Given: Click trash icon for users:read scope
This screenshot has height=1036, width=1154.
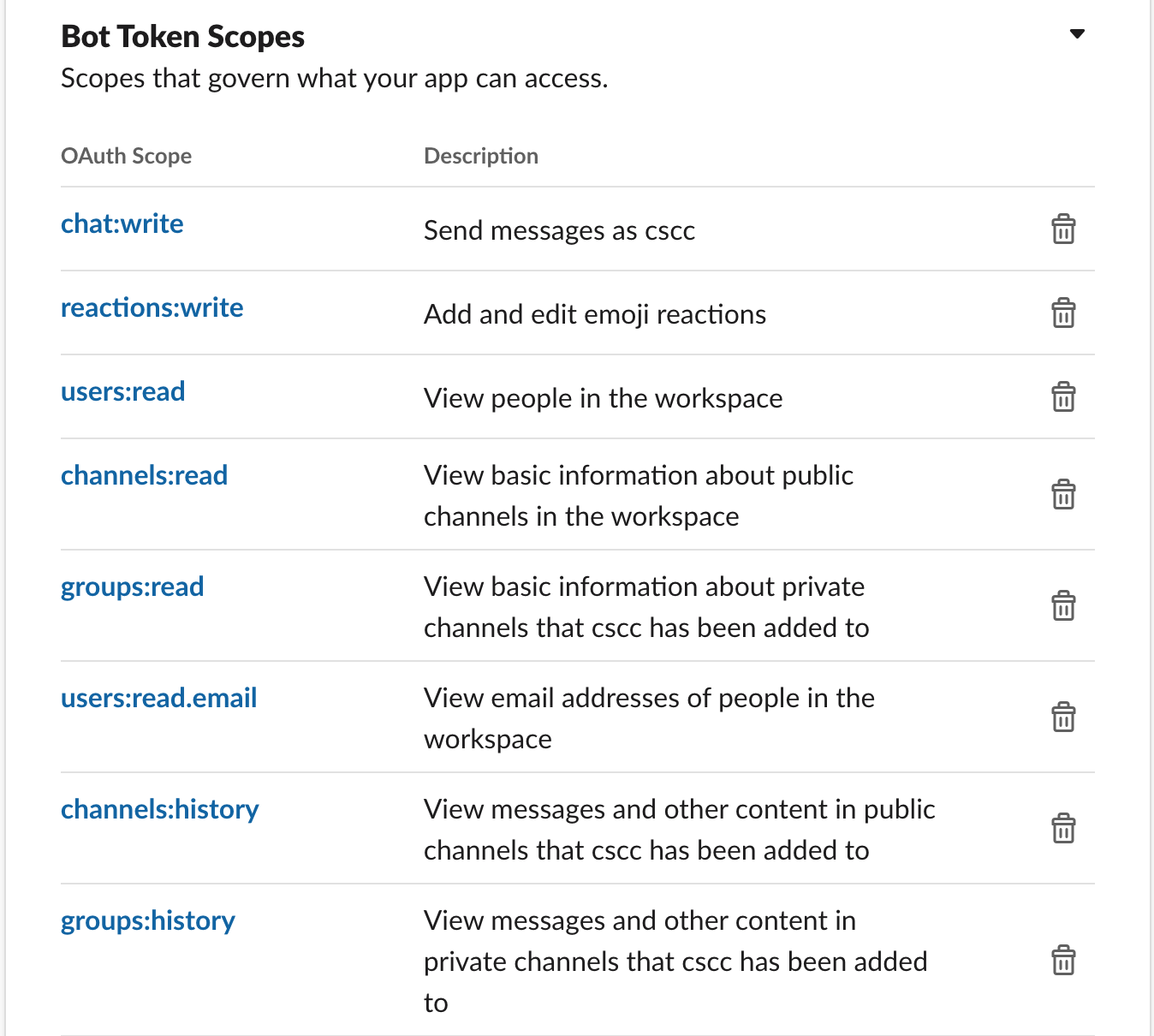Looking at the screenshot, I should pos(1063,397).
